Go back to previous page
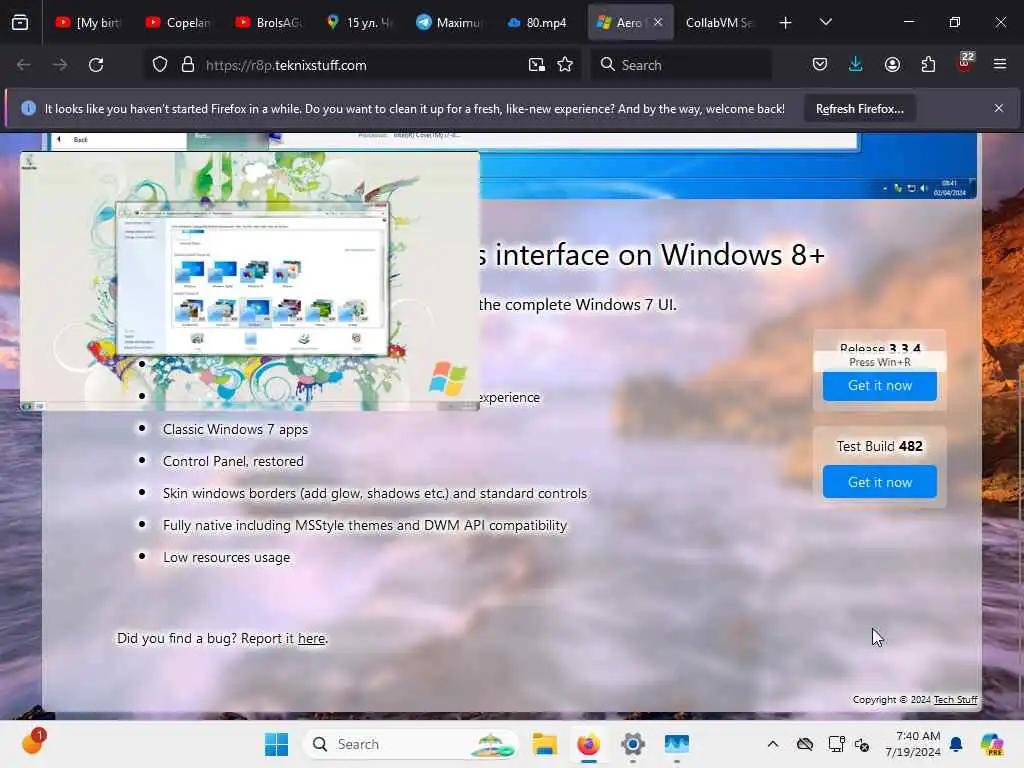This screenshot has height=768, width=1024. tap(24, 65)
